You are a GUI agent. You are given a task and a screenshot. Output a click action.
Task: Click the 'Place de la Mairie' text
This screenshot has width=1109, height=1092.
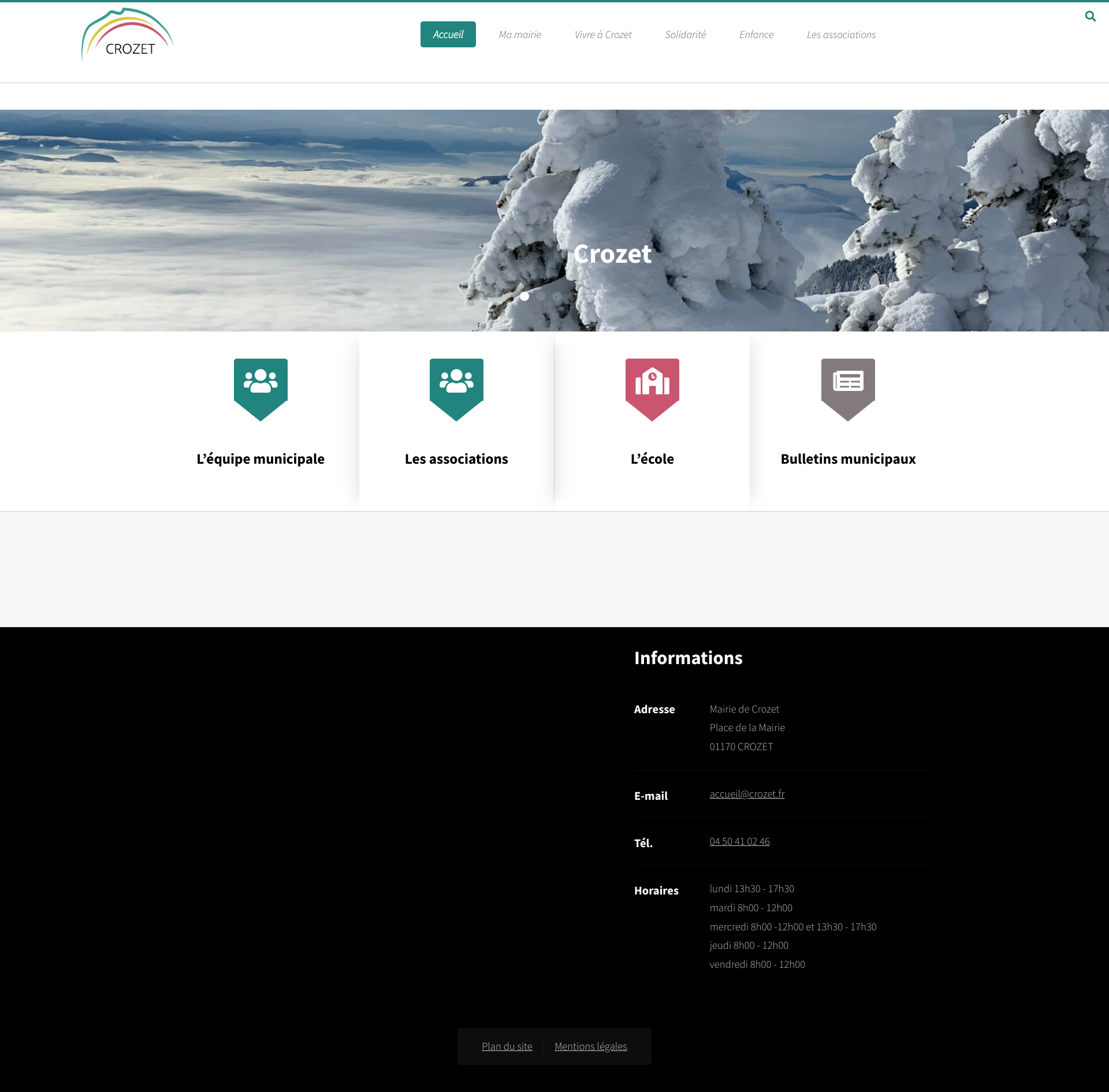pyautogui.click(x=747, y=728)
